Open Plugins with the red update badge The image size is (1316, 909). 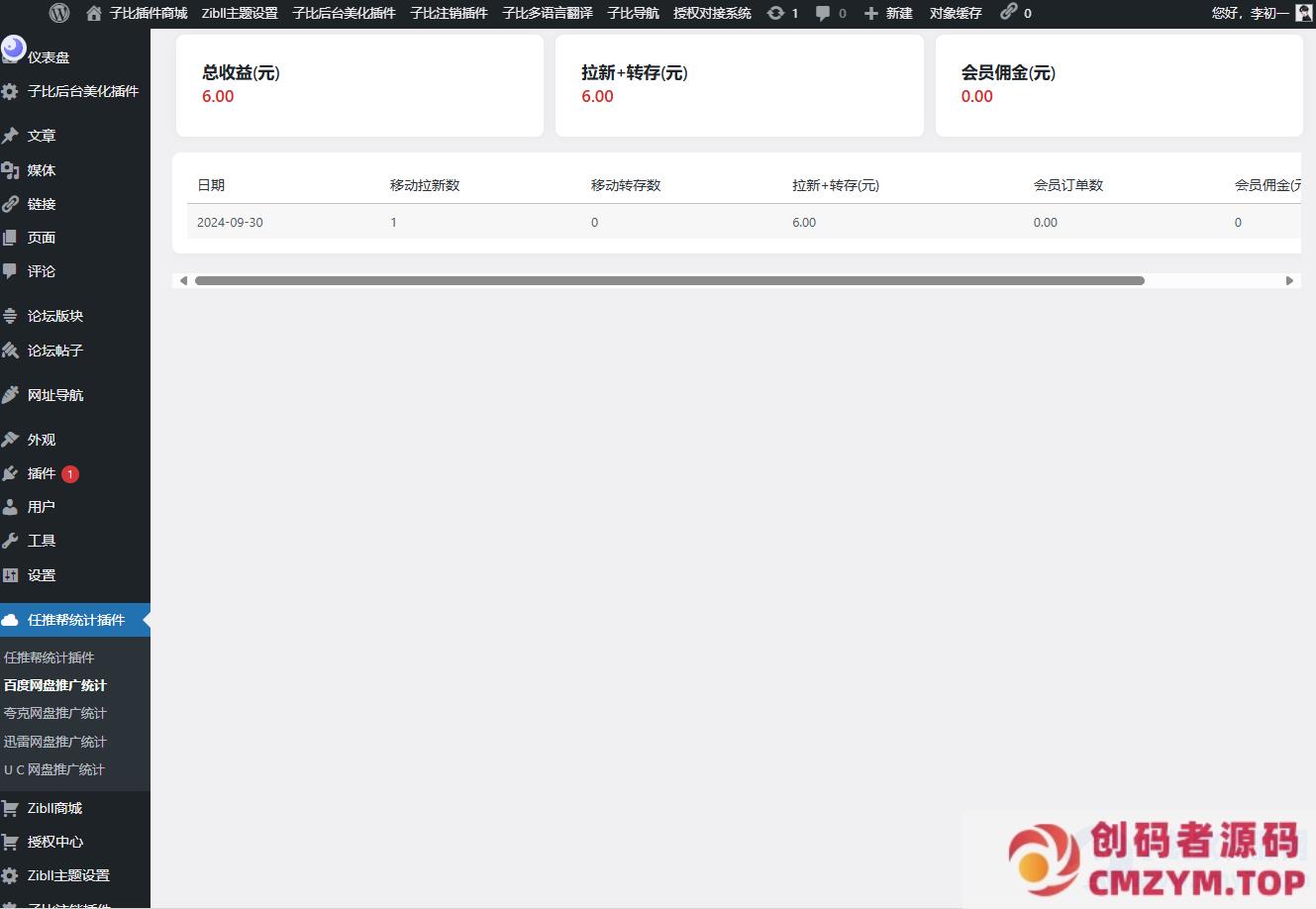pyautogui.click(x=42, y=473)
